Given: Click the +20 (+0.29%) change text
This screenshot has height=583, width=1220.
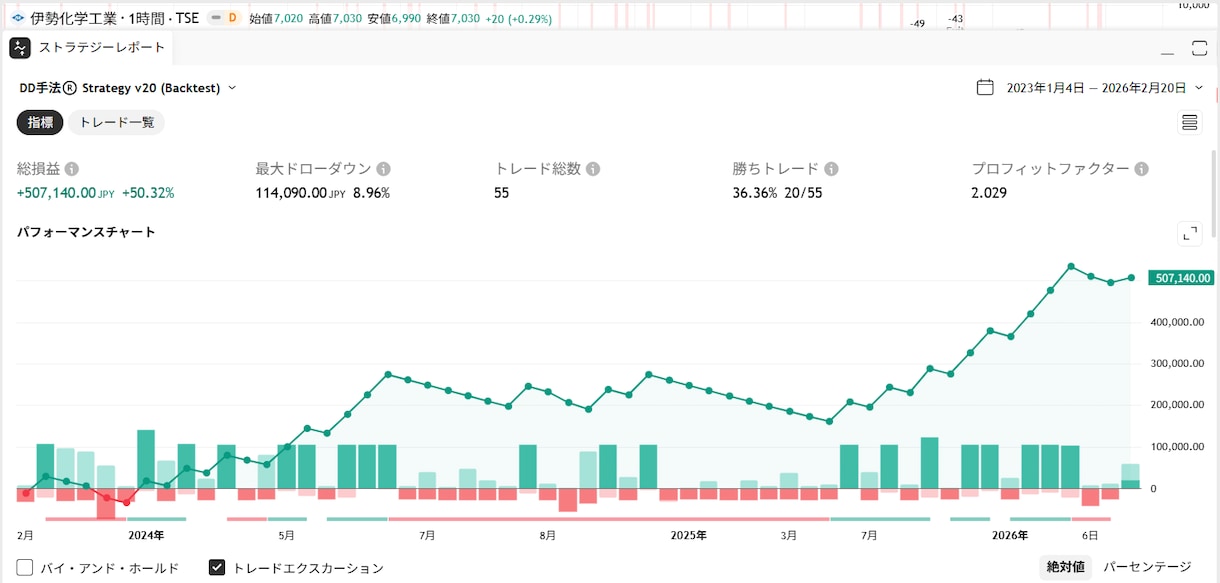Looking at the screenshot, I should pyautogui.click(x=518, y=18).
